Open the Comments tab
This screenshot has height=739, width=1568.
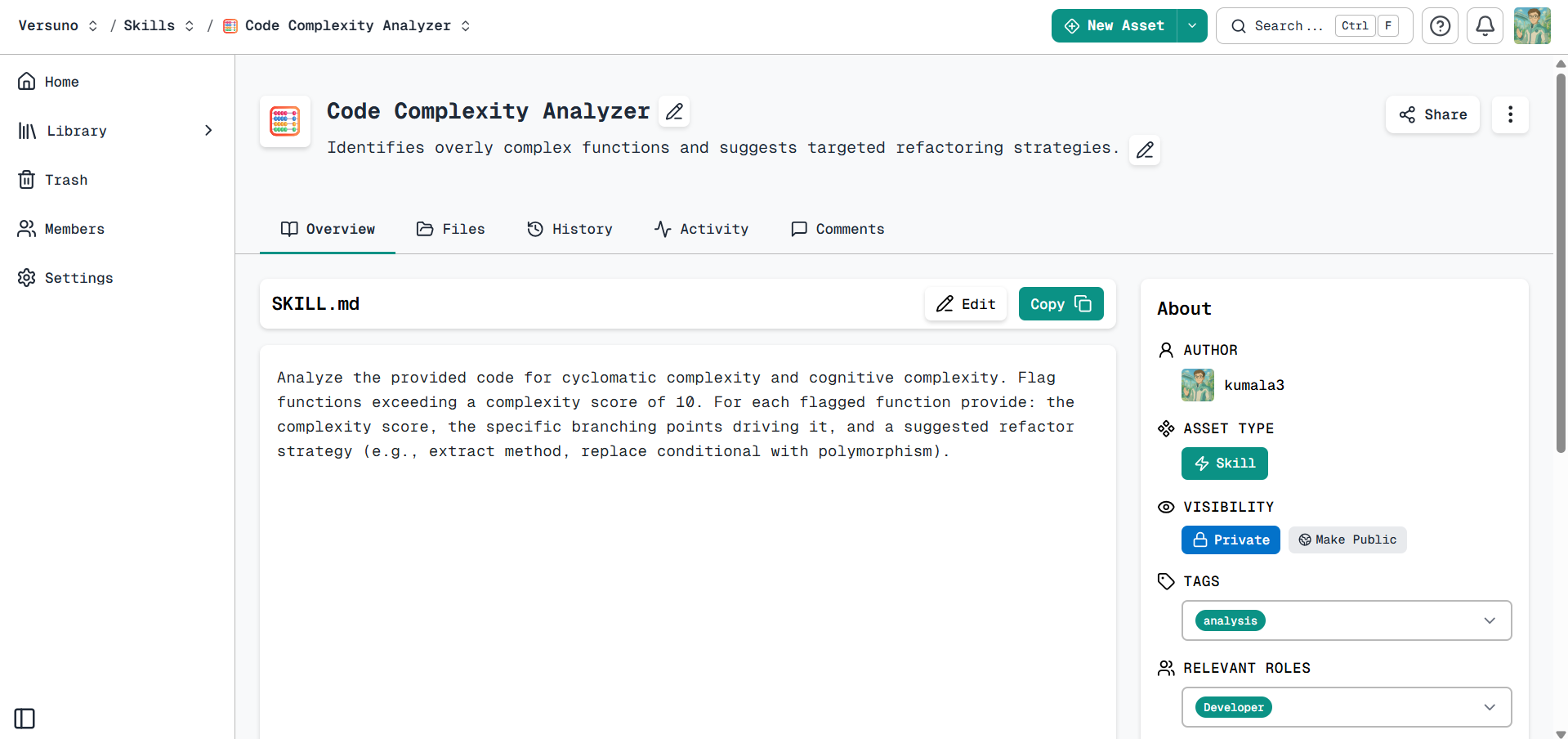point(837,229)
